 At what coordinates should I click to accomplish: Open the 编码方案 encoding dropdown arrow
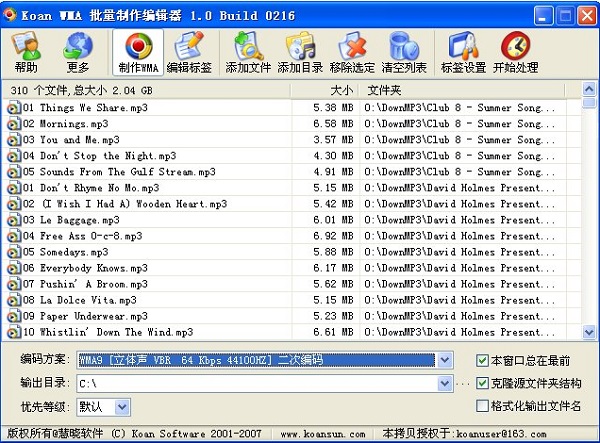click(x=445, y=360)
